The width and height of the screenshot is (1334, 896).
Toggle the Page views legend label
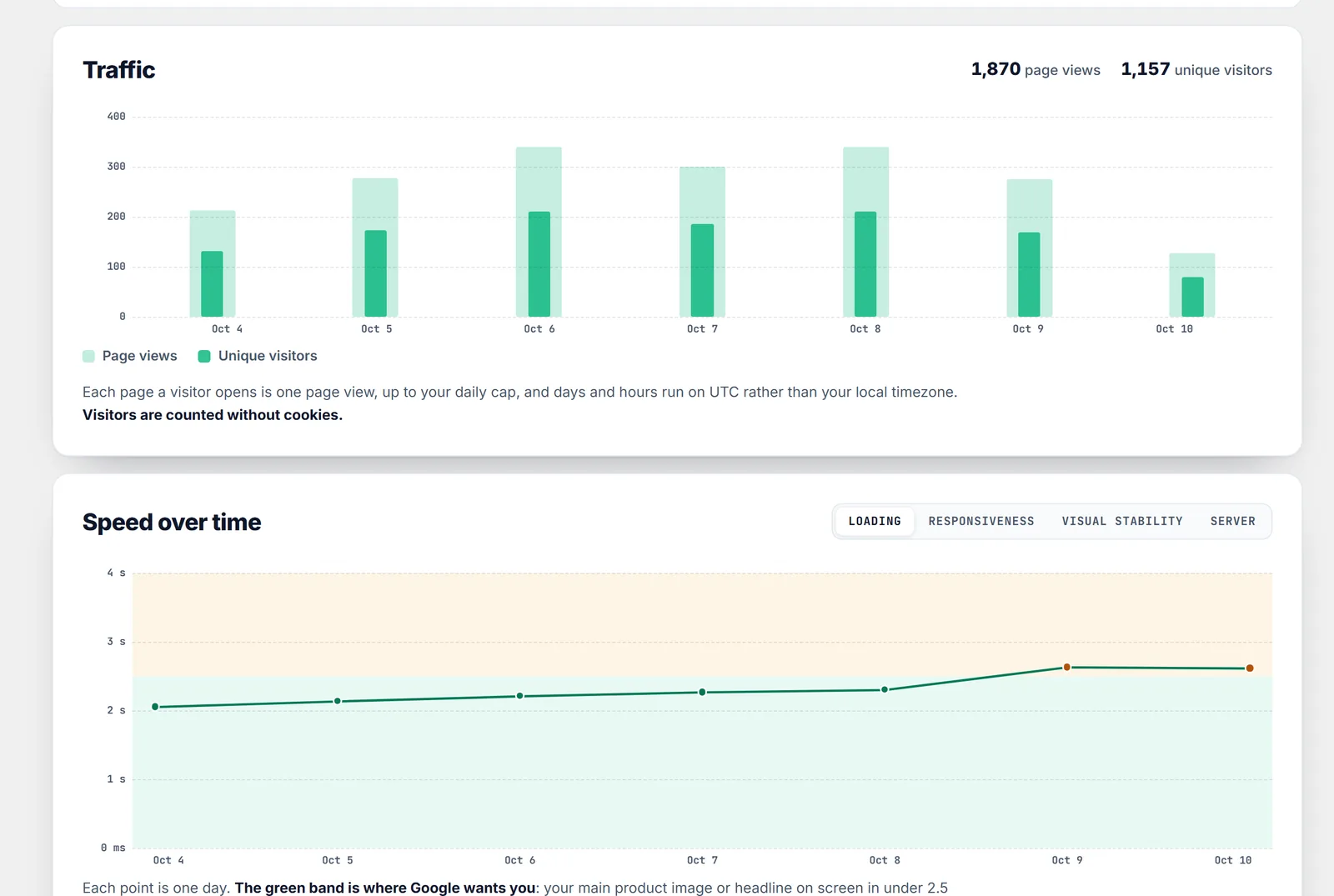tap(140, 356)
